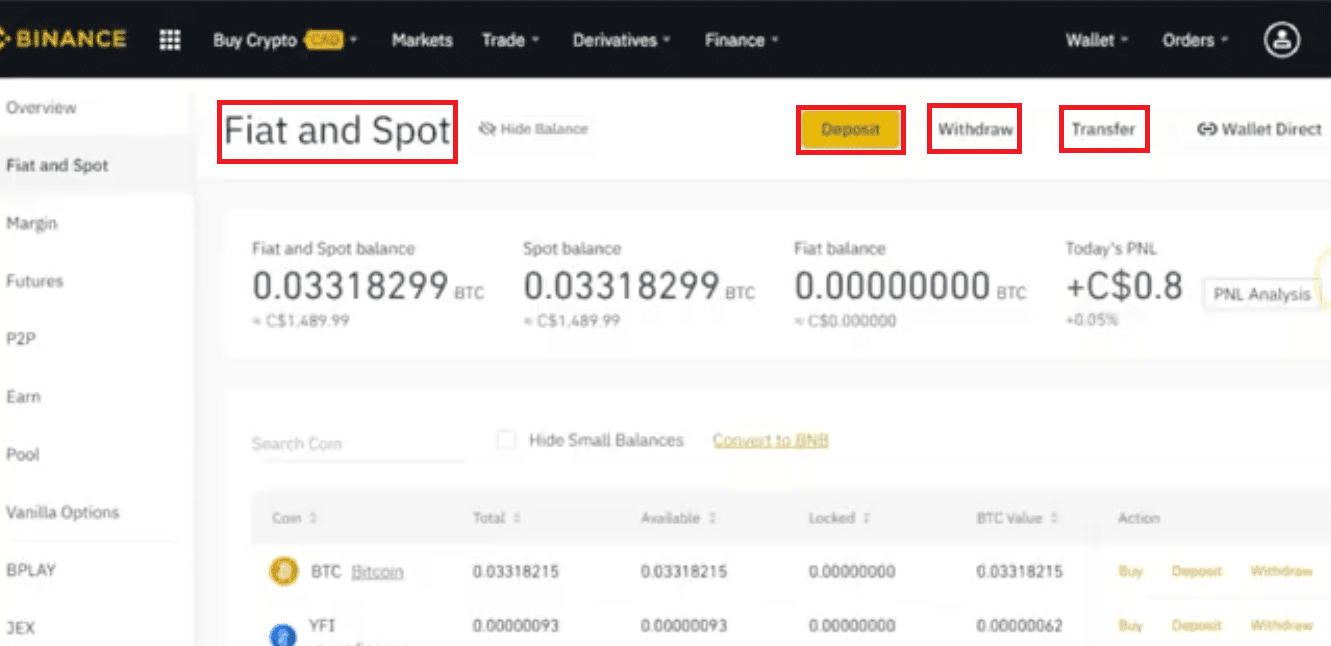Image resolution: width=1331 pixels, height=646 pixels.
Task: Click Deposit in YFI row
Action: (x=1197, y=626)
